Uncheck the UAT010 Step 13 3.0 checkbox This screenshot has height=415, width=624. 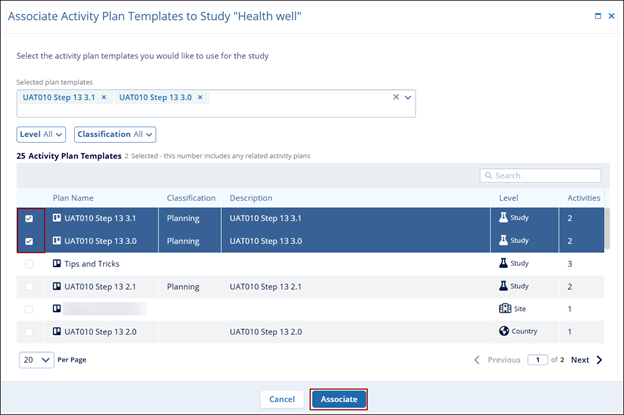click(x=28, y=241)
